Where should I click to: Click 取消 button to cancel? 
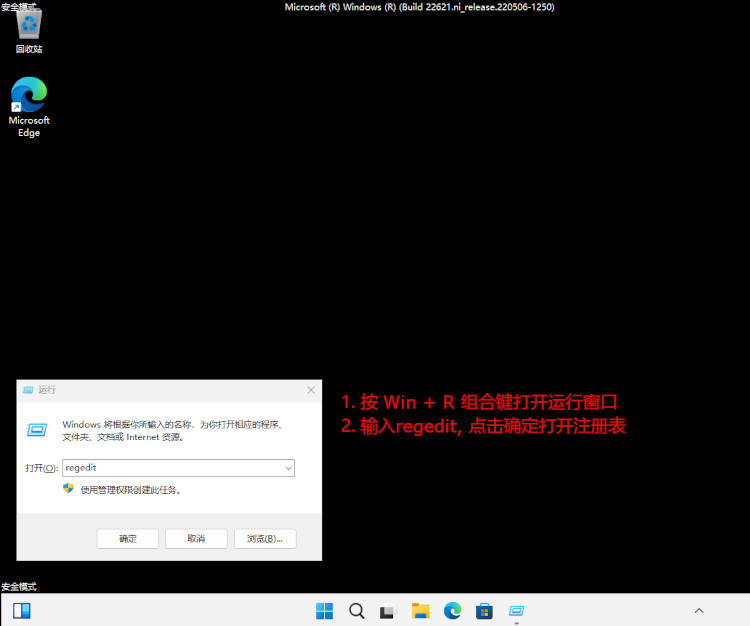point(196,538)
